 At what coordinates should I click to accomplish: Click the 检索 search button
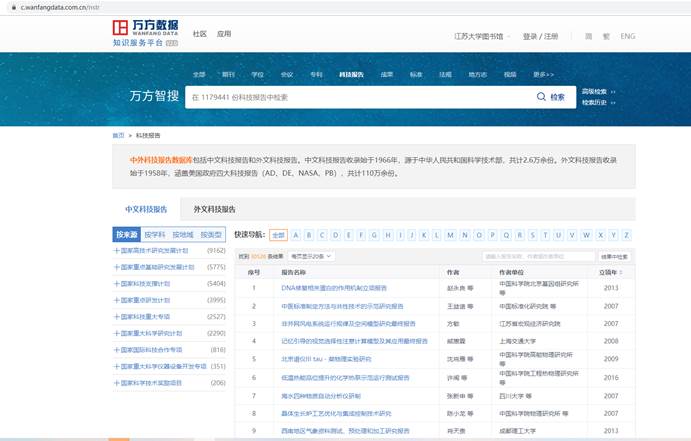[551, 97]
